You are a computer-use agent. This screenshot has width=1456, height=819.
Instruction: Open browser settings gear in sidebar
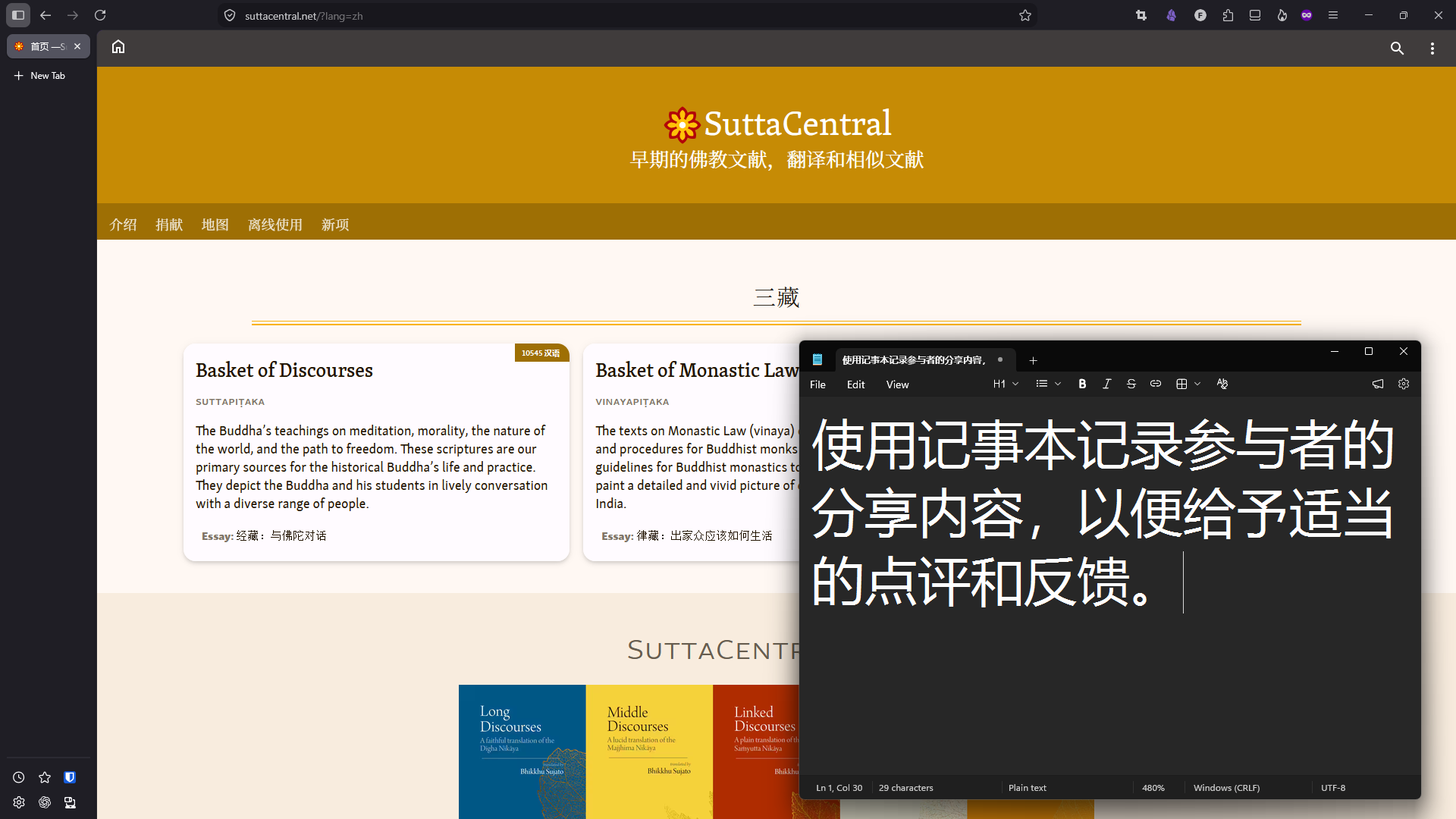click(x=19, y=802)
